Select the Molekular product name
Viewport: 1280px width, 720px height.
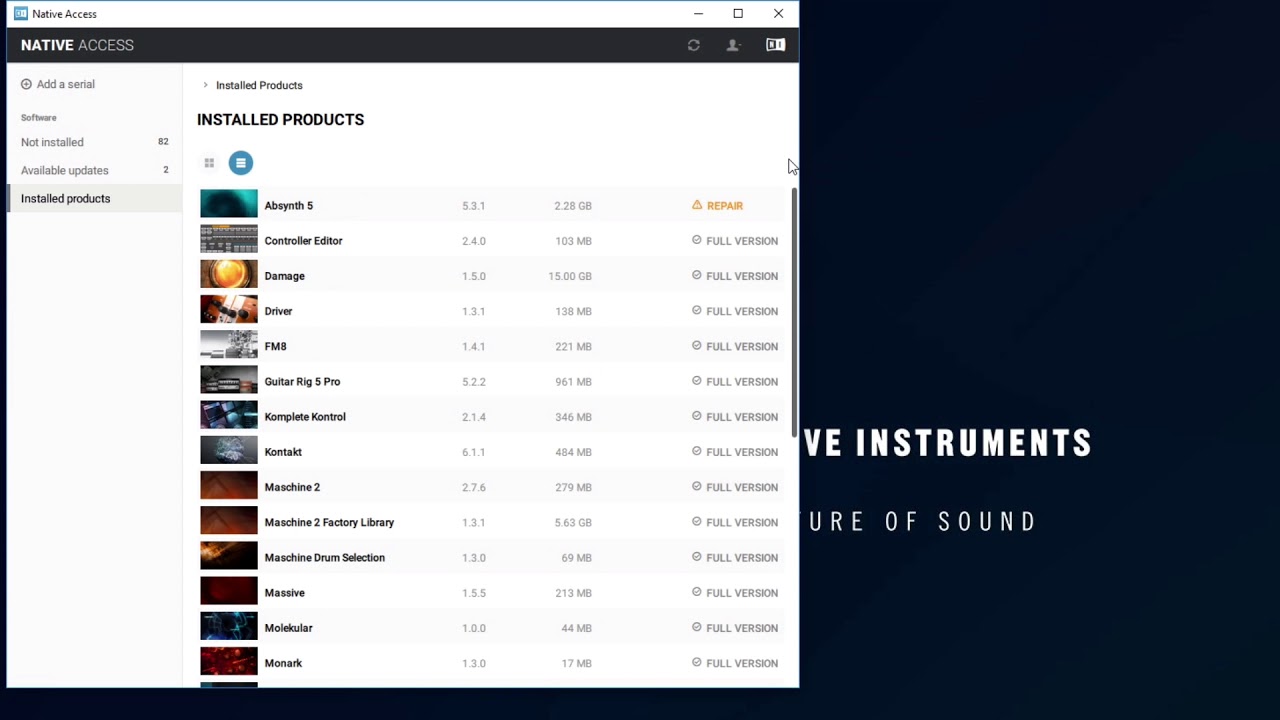pyautogui.click(x=288, y=628)
